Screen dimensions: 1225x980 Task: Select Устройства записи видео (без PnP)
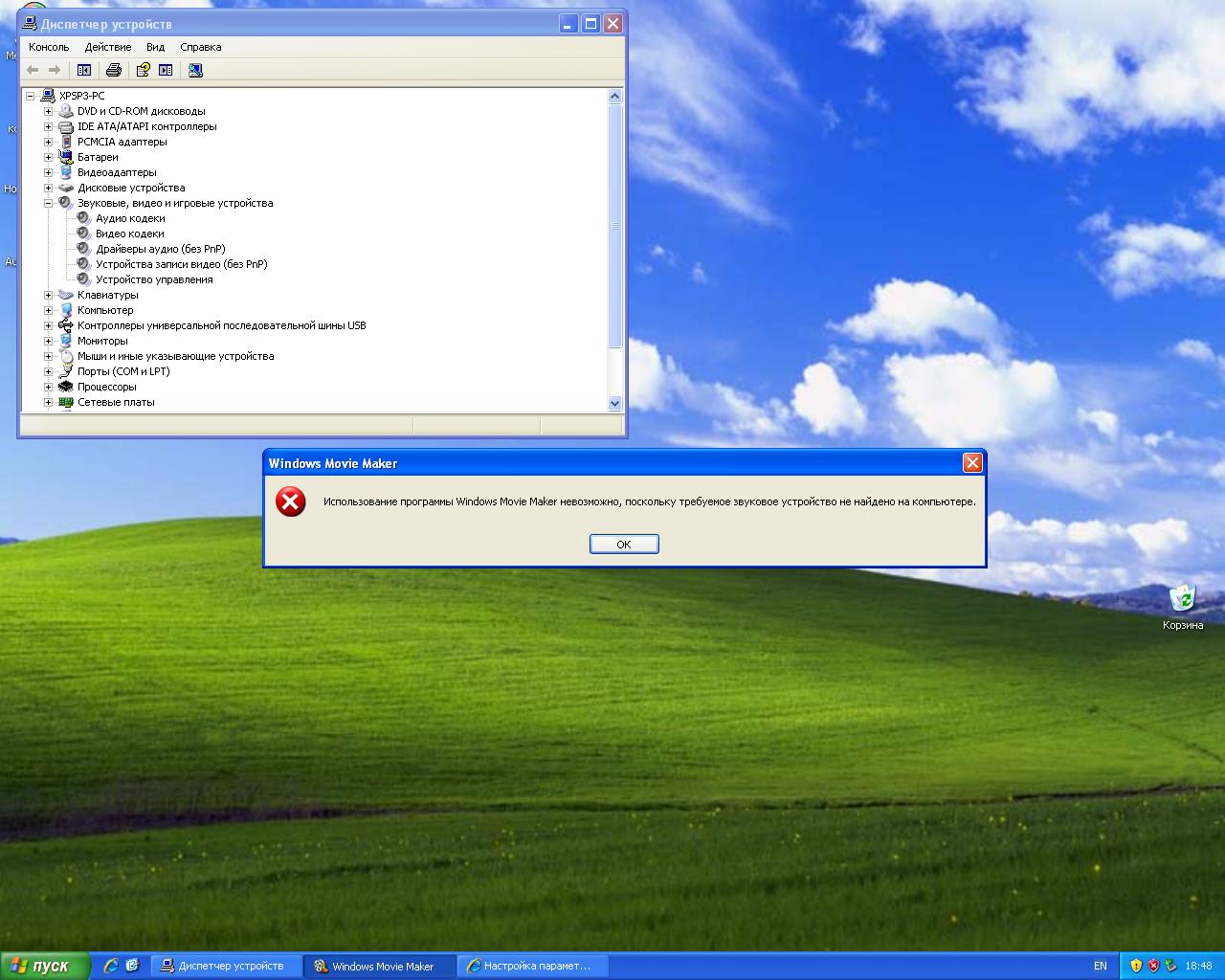coord(182,264)
